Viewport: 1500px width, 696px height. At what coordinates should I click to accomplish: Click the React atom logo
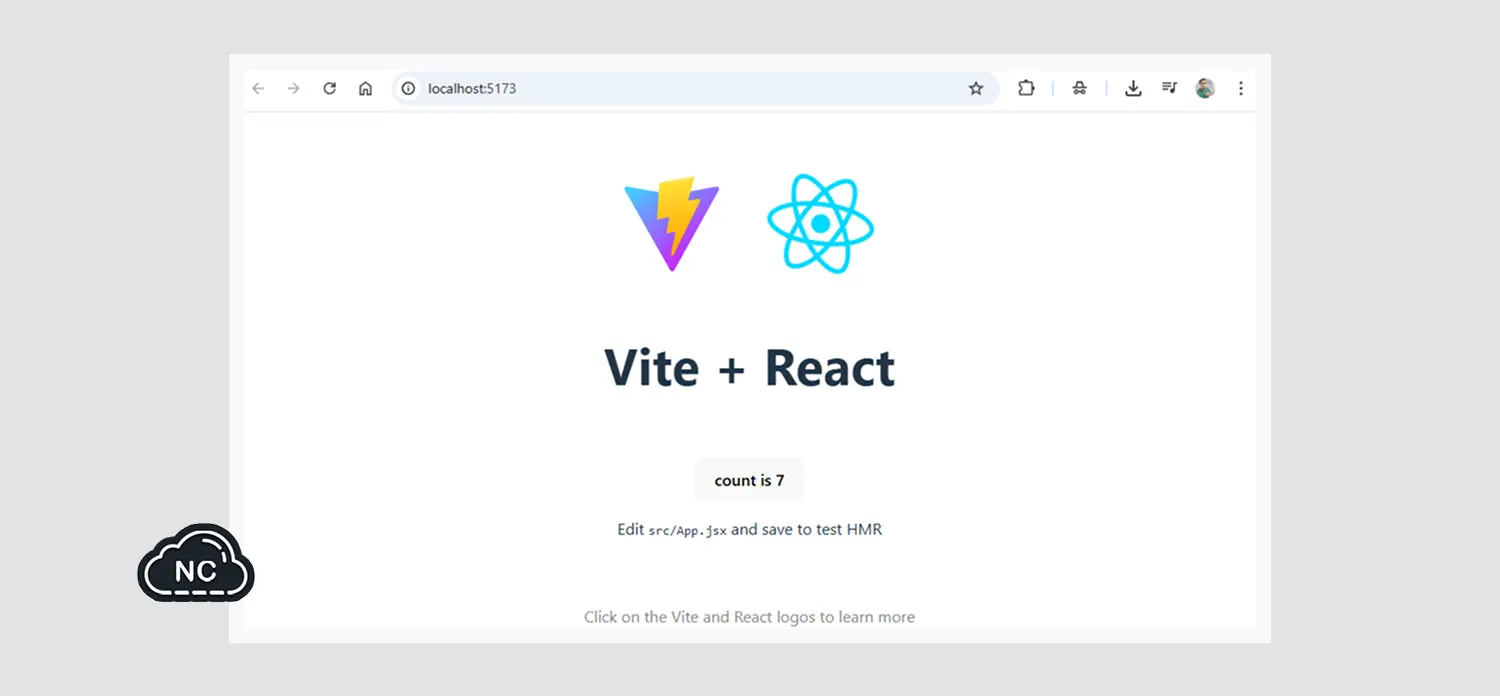820,224
